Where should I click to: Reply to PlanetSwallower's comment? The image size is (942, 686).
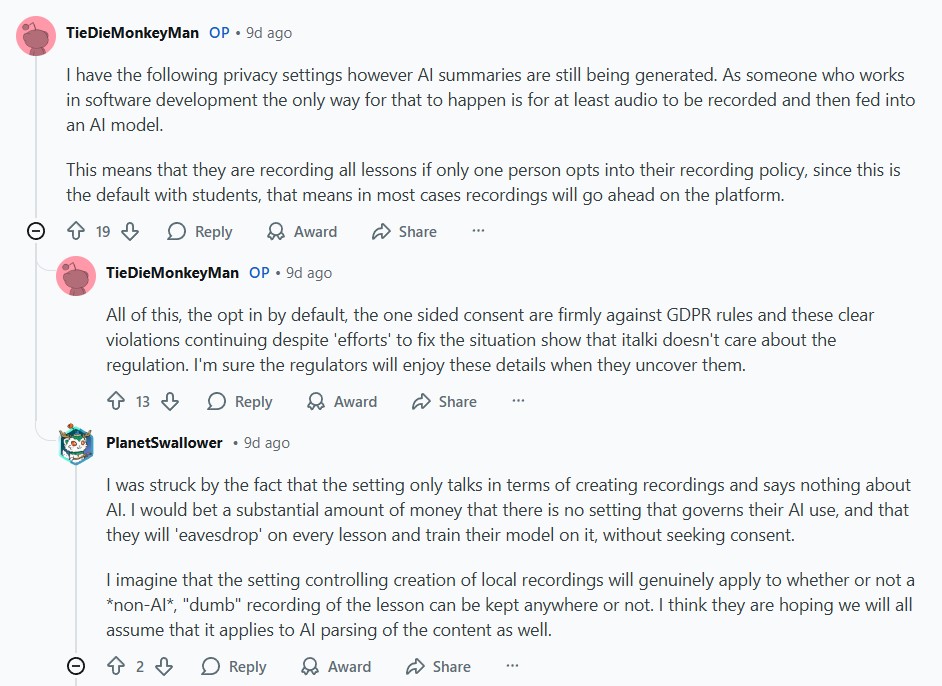[234, 666]
